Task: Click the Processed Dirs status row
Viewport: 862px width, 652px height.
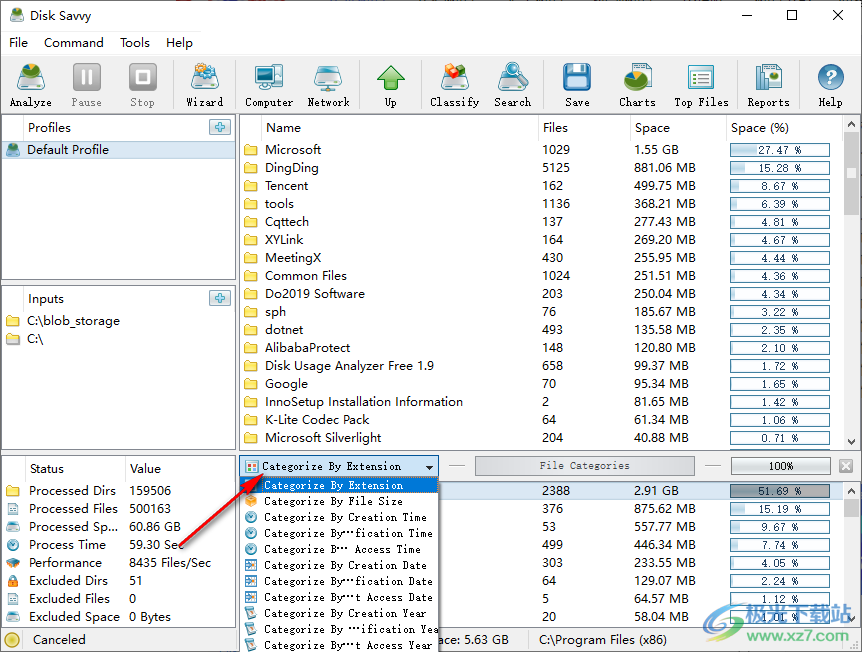Action: coord(119,490)
